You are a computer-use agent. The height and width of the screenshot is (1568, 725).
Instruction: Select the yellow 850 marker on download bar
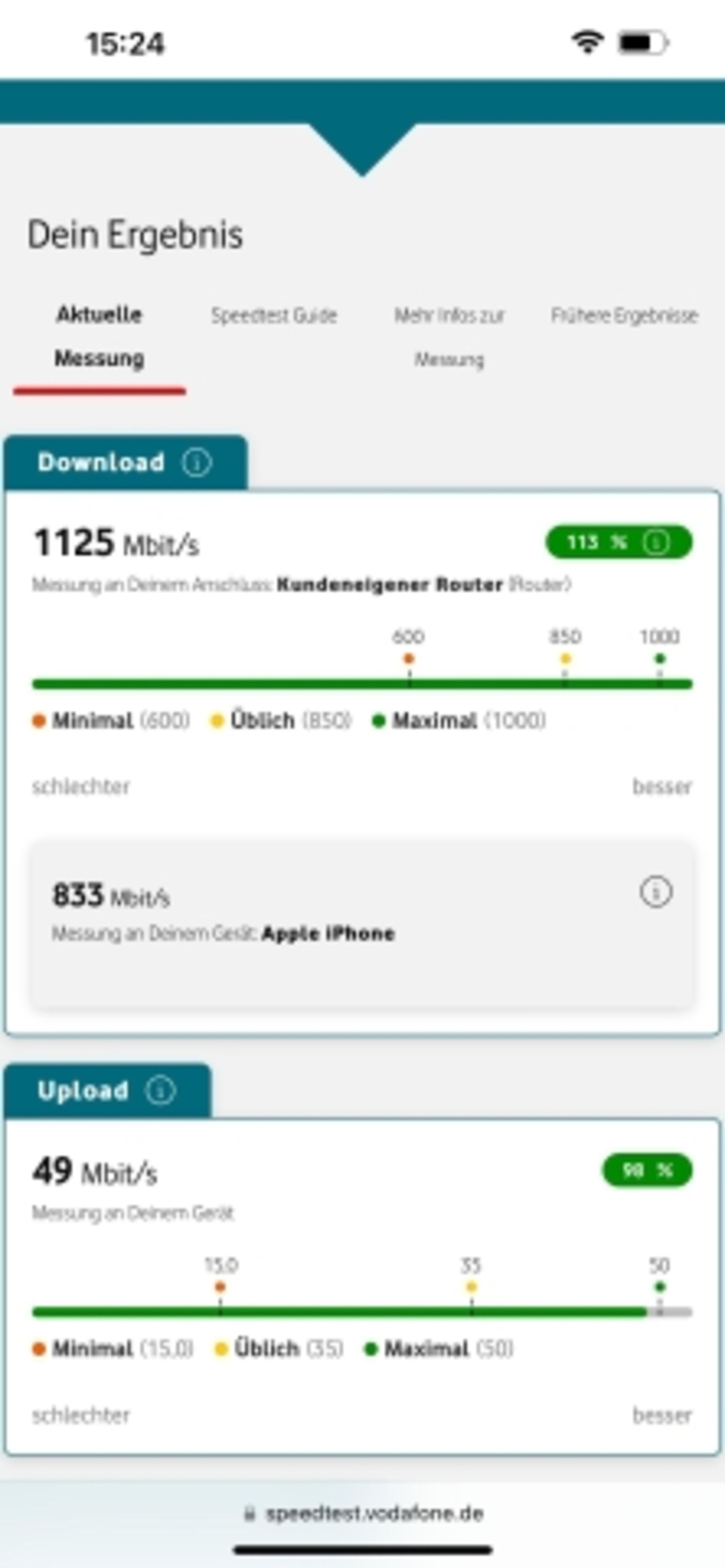point(565,659)
